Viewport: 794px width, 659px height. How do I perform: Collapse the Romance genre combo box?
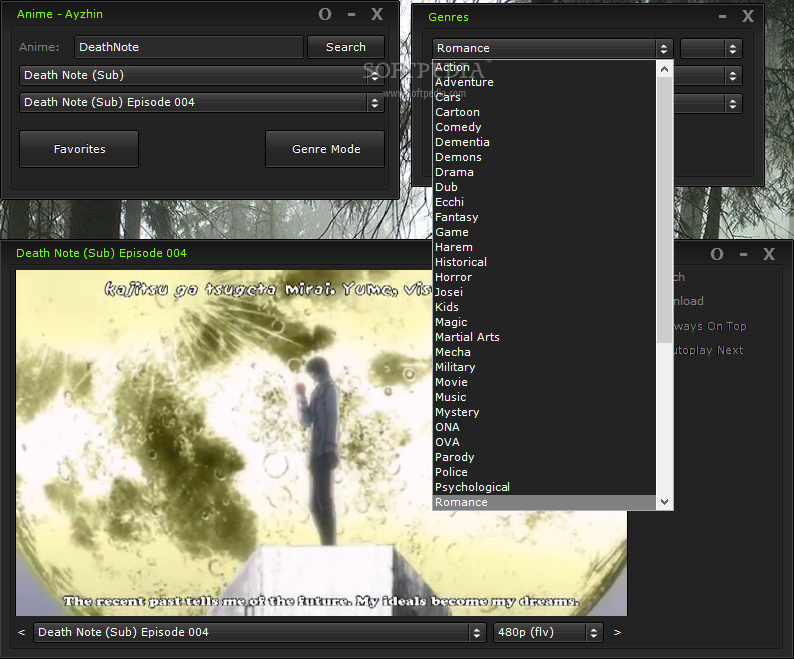coord(552,49)
